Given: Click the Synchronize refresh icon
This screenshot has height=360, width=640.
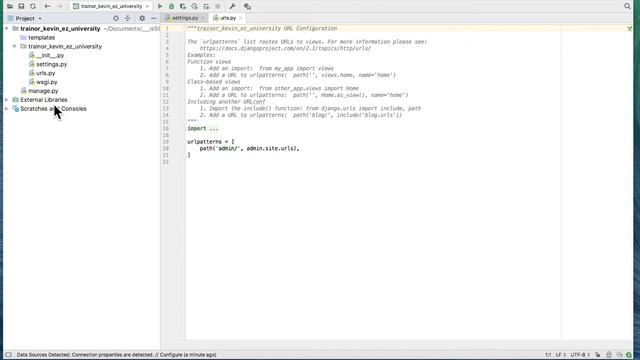Looking at the screenshot, I should [33, 7].
